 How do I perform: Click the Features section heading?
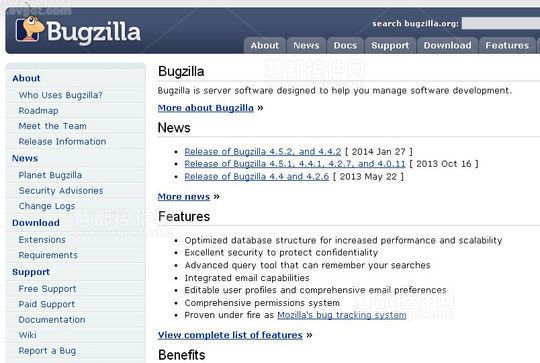click(184, 217)
